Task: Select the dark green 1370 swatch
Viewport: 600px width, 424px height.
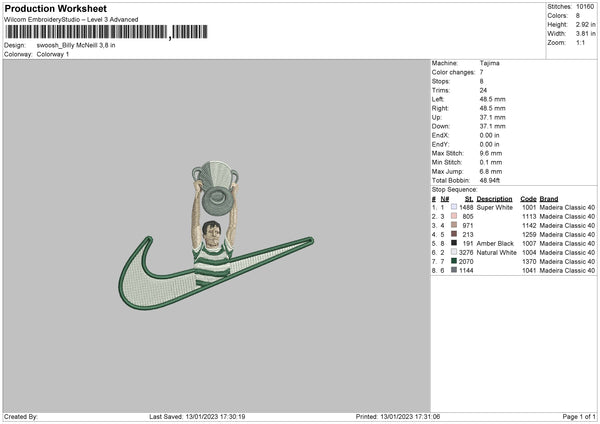Action: pos(454,261)
